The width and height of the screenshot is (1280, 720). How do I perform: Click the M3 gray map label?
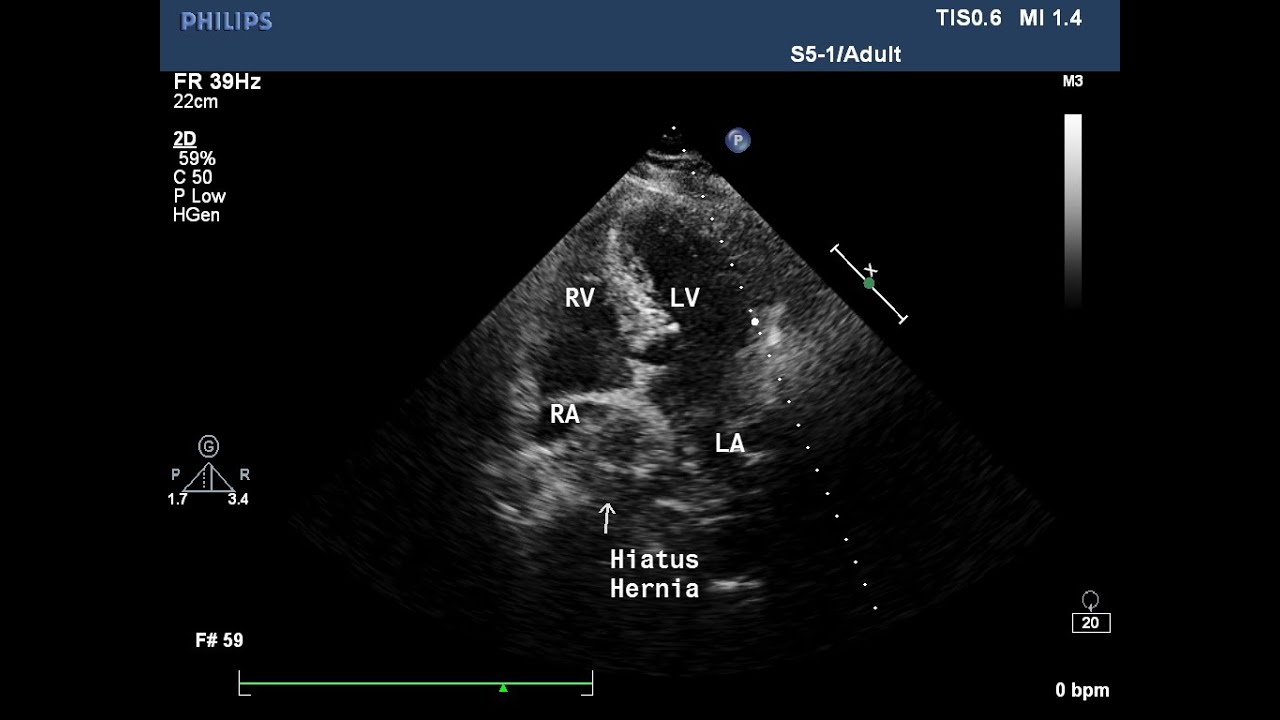pos(1073,82)
